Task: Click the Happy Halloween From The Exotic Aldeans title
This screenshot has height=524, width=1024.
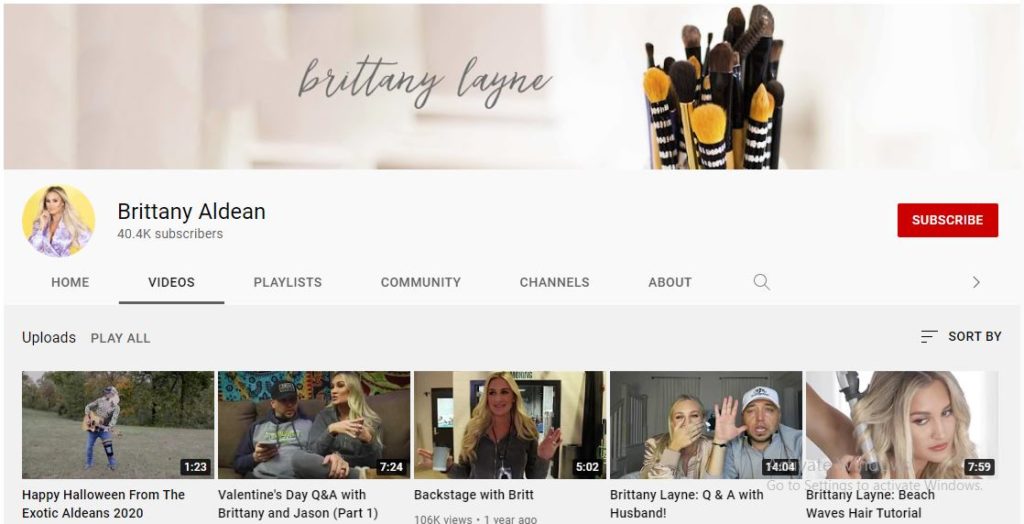Action: click(103, 504)
